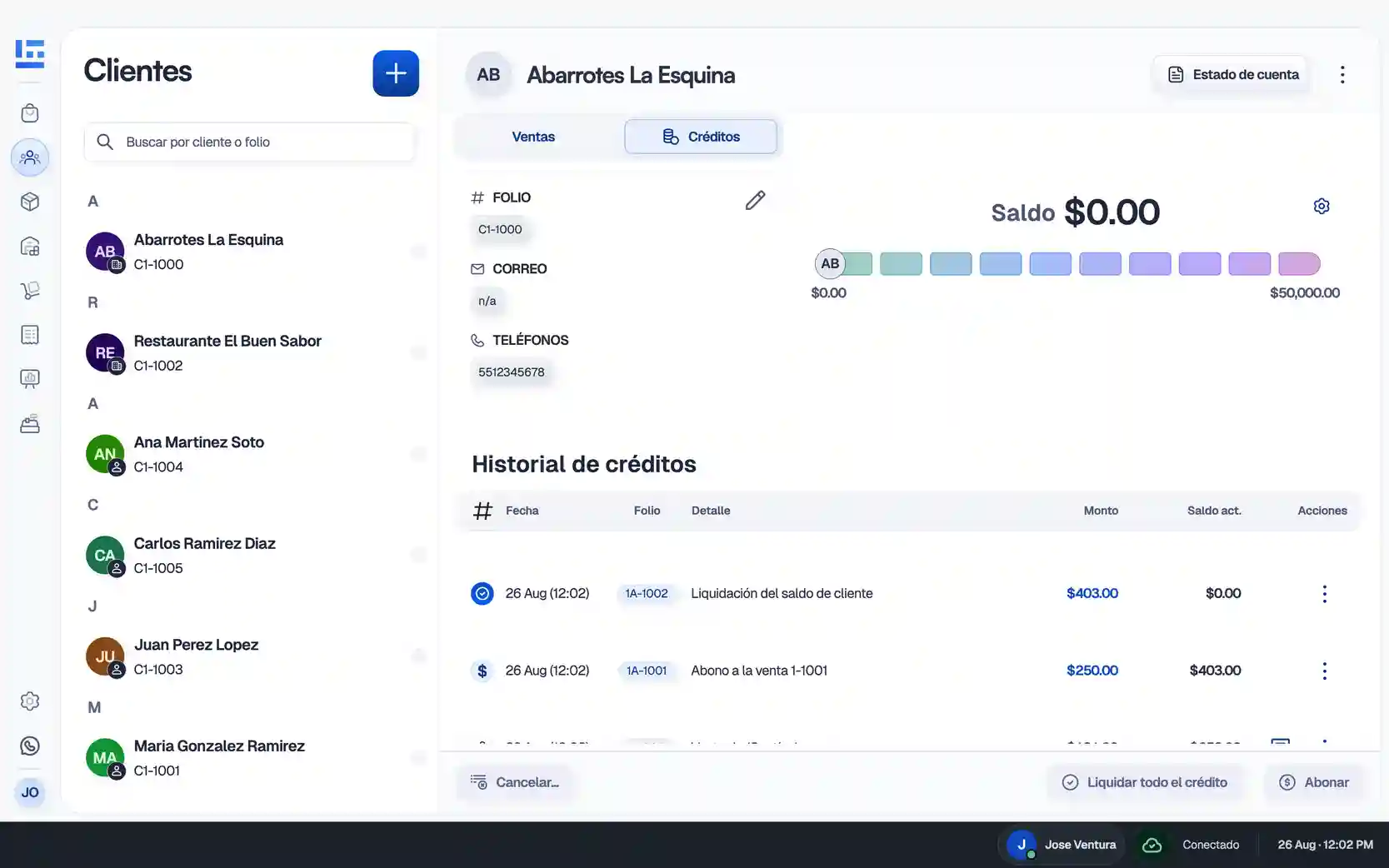This screenshot has height=868, width=1389.
Task: Click the last pink credit bar segment
Action: pos(1299,264)
